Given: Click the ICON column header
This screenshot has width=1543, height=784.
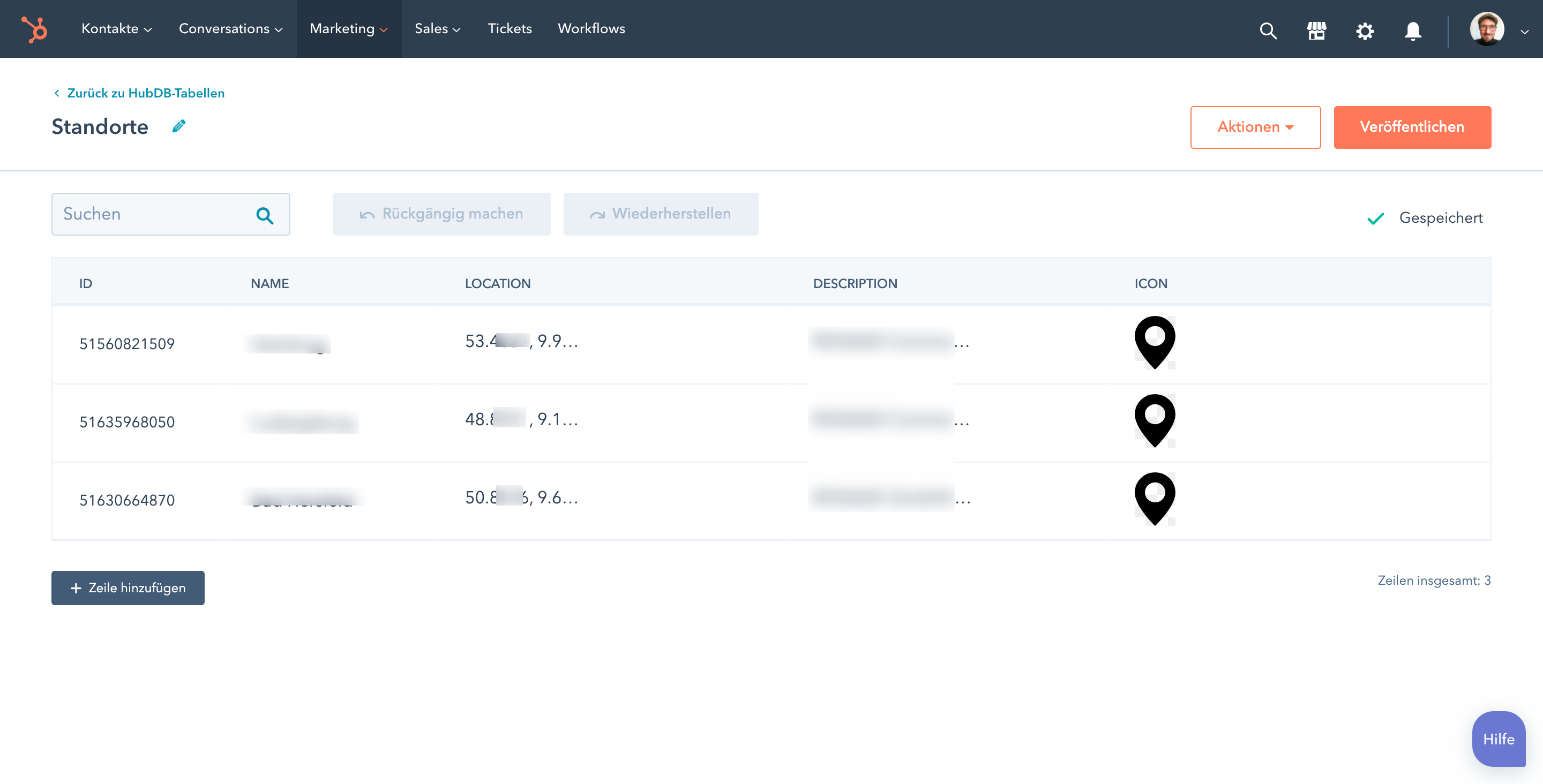Looking at the screenshot, I should pyautogui.click(x=1151, y=283).
